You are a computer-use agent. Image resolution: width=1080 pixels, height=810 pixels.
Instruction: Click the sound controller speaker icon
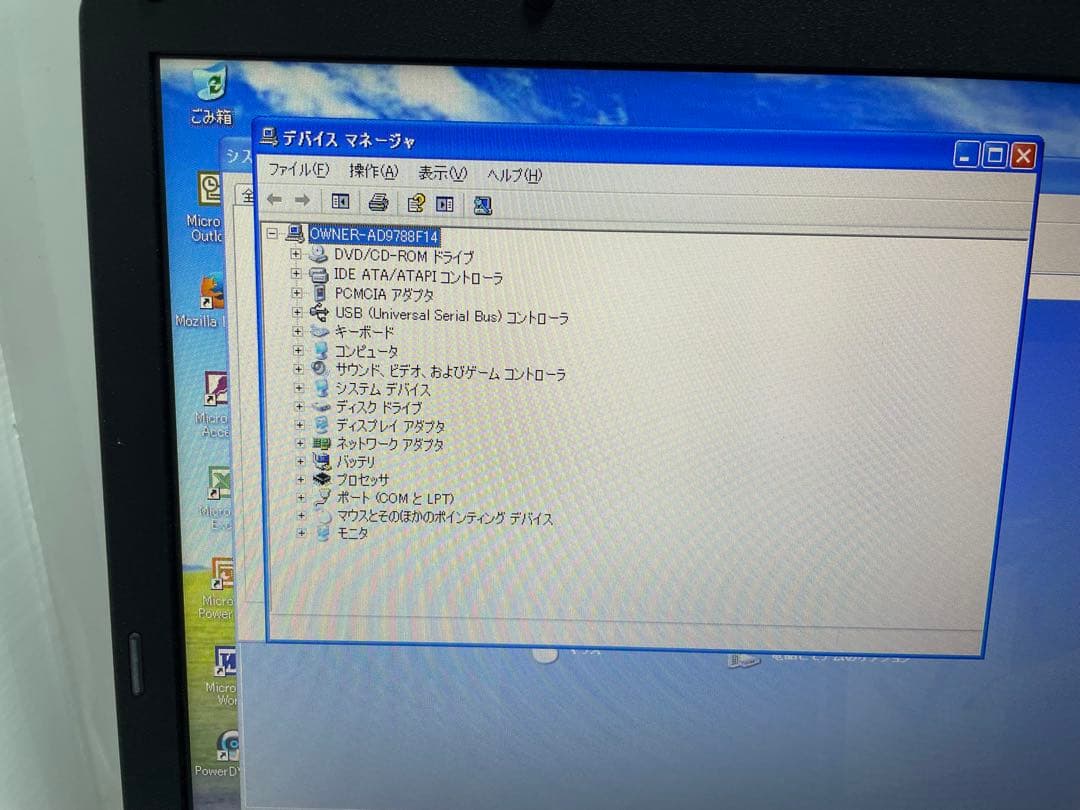320,369
